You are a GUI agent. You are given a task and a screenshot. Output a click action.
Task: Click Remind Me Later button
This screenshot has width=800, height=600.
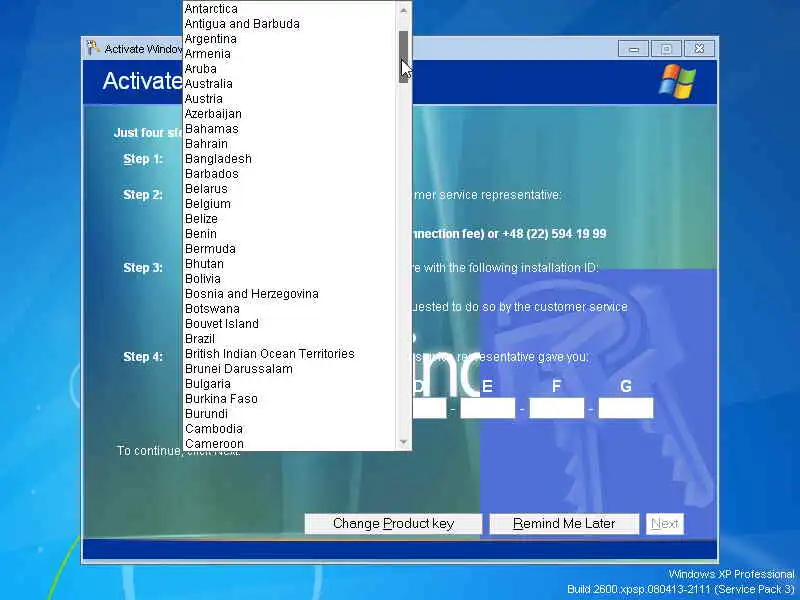[564, 524]
